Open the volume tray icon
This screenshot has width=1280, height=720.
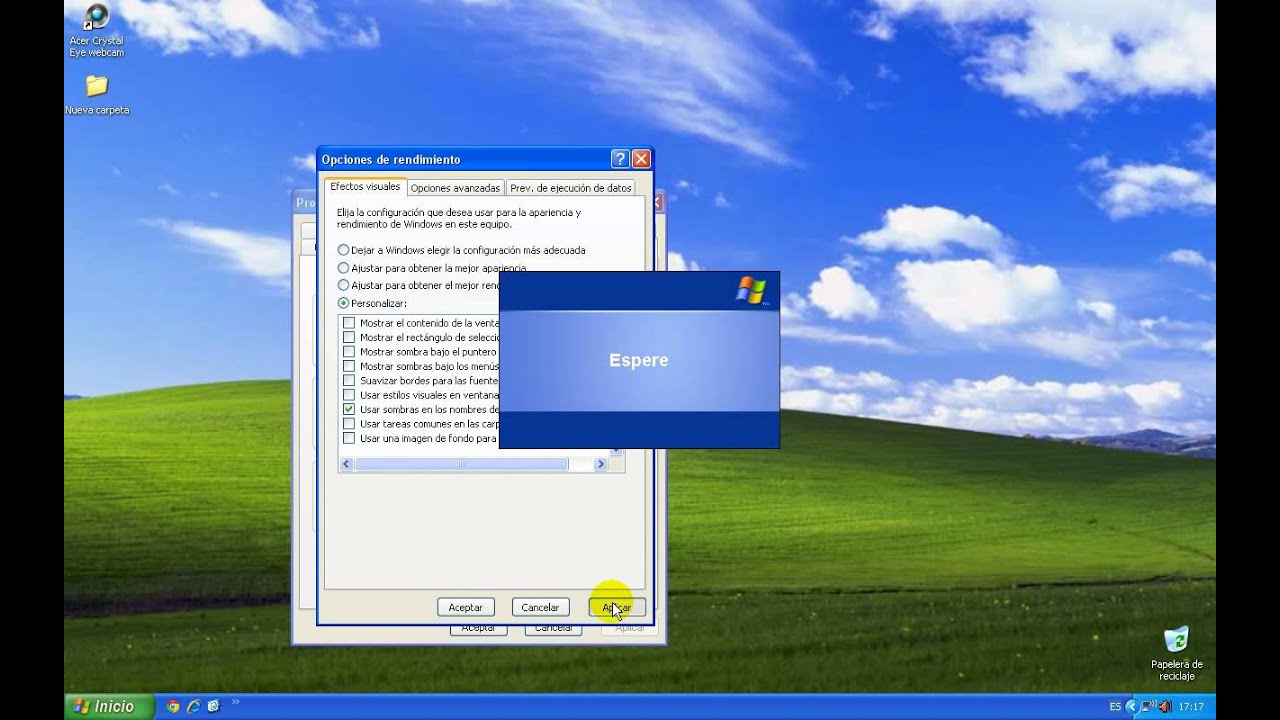coord(1164,706)
